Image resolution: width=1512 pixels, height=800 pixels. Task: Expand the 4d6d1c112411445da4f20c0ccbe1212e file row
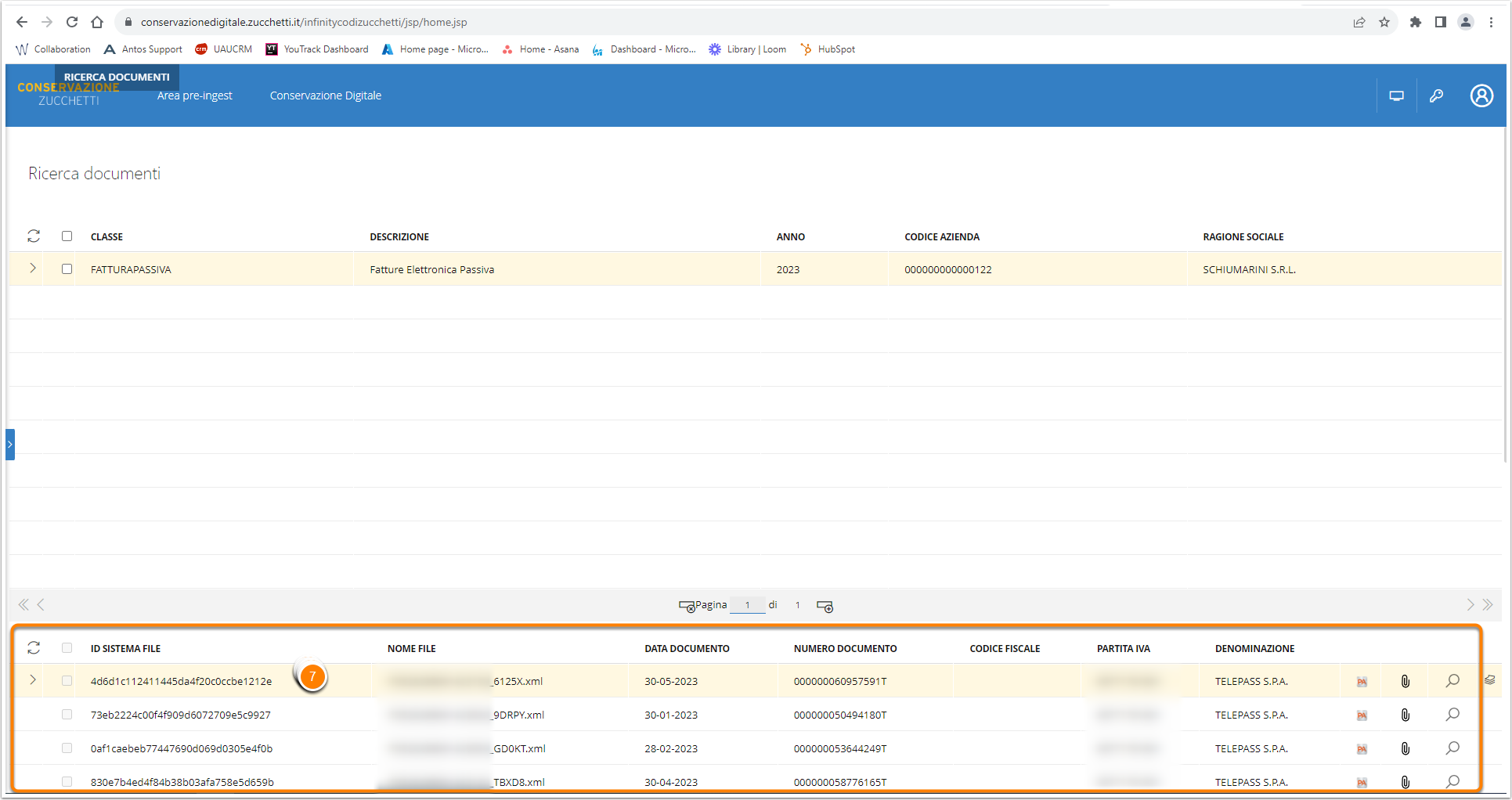click(x=33, y=679)
